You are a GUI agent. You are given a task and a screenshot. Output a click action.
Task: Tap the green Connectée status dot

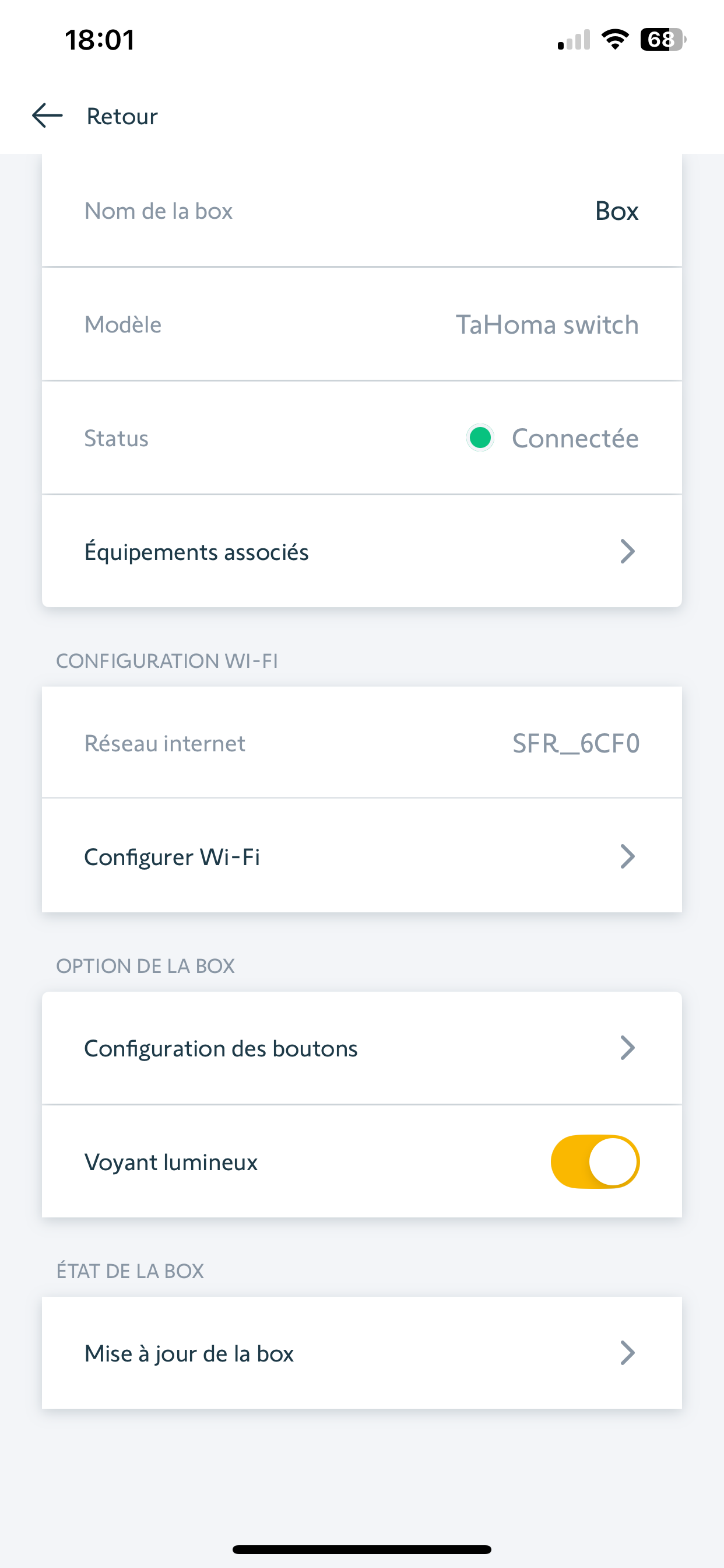click(480, 437)
